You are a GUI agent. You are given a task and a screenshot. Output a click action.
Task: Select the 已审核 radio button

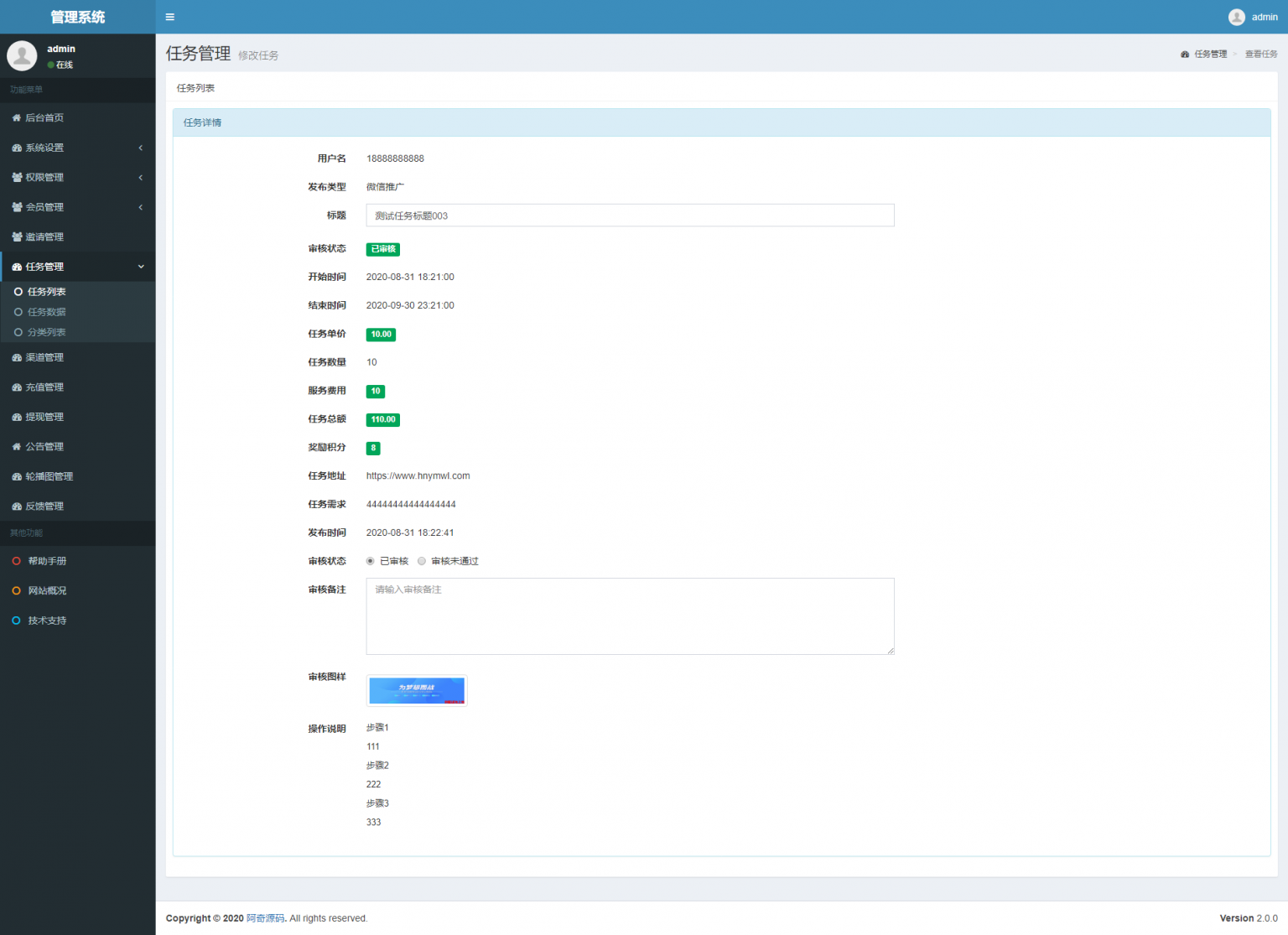point(371,561)
